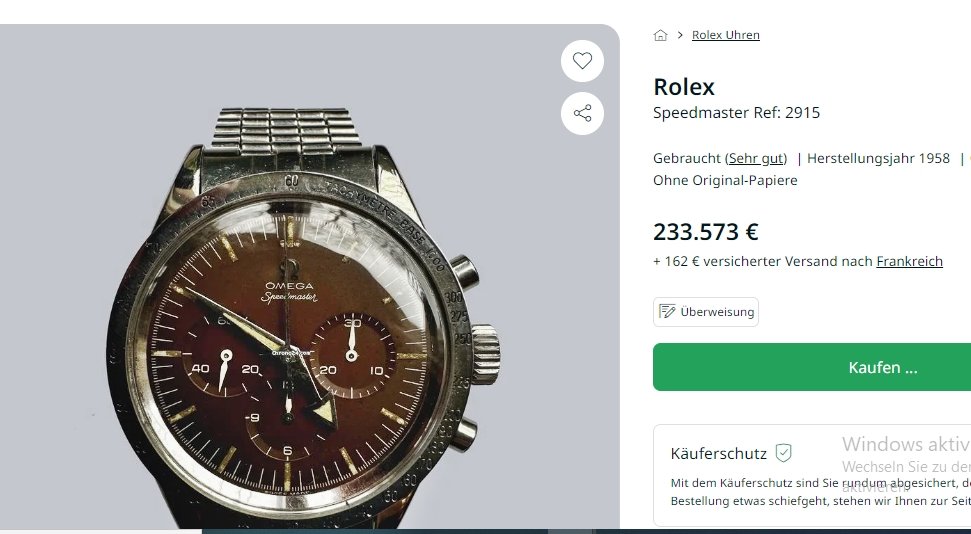Click the Käuferschutz heading
Viewport: 971px width, 534px height.
[x=718, y=454]
